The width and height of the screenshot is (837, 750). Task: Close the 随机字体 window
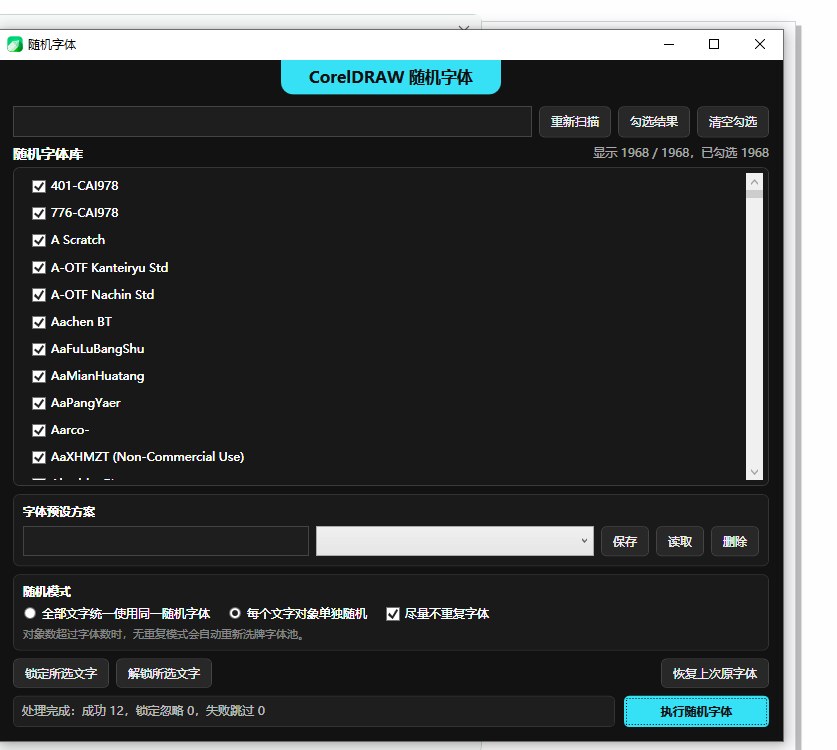pos(760,44)
